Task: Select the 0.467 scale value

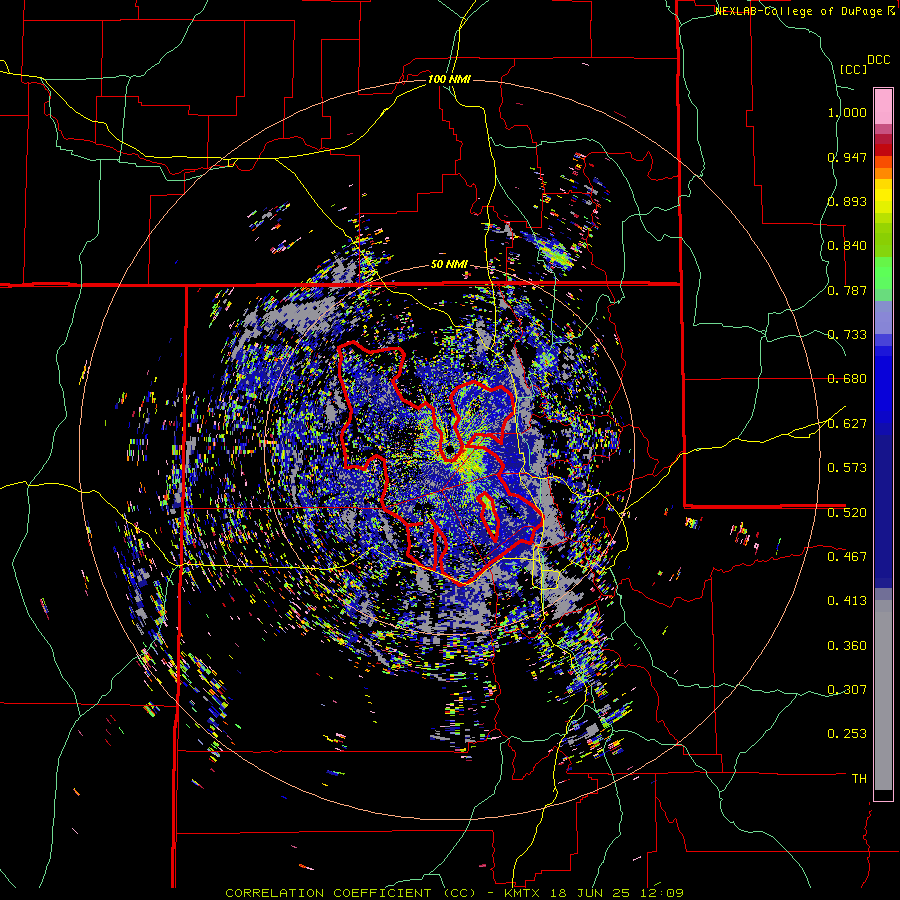Action: [x=847, y=556]
